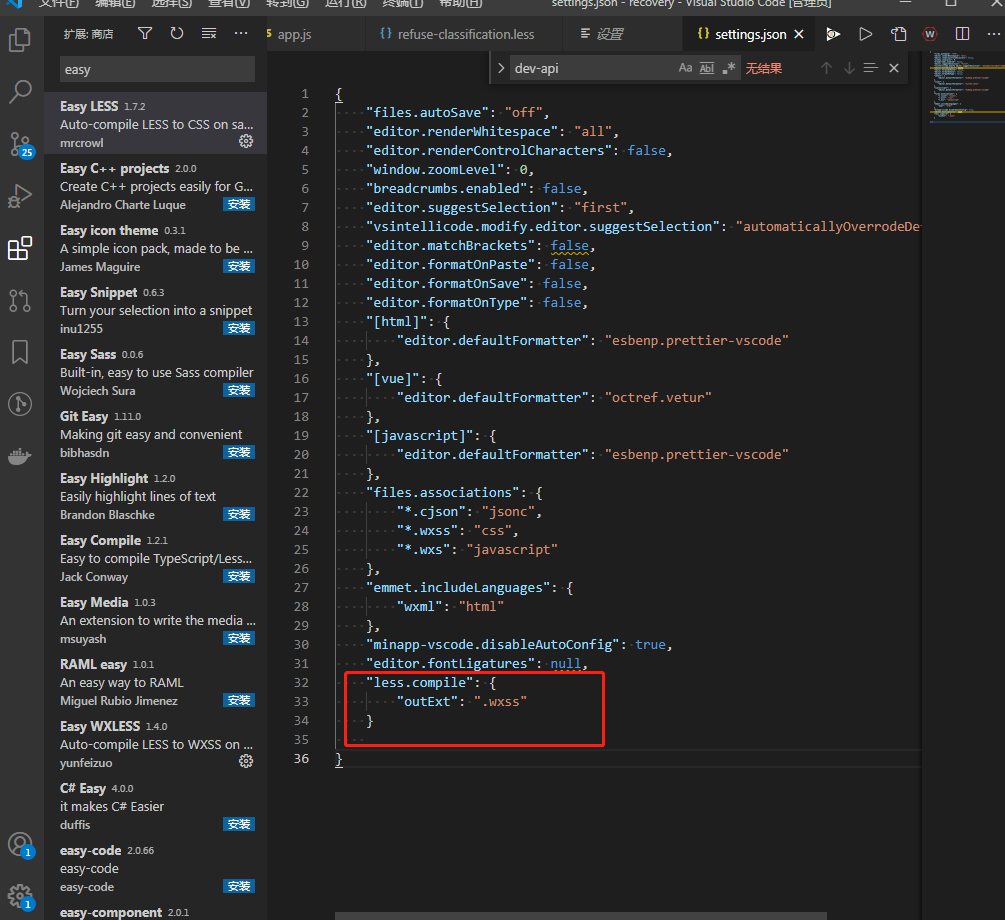Click the extension search field containing easy

pyautogui.click(x=157, y=70)
